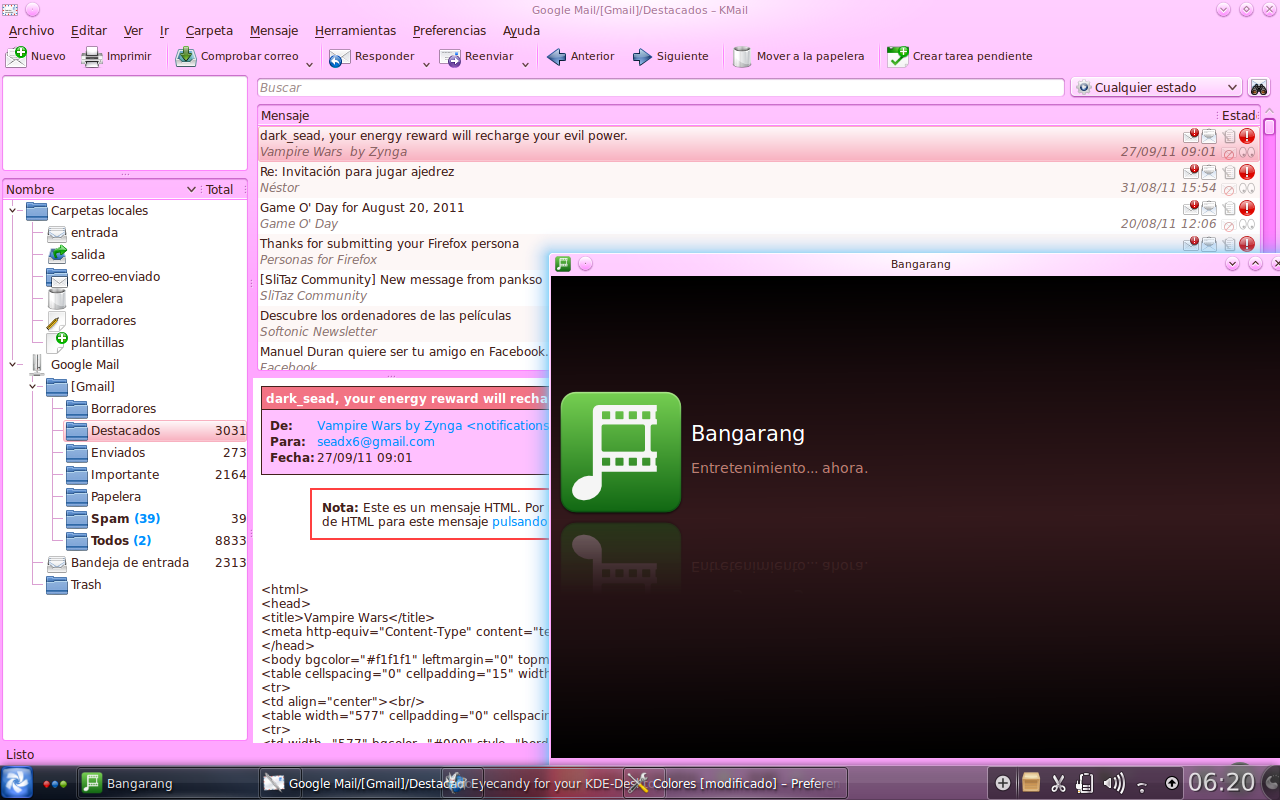1280x800 pixels.
Task: Click the message list scrollbar handle
Action: (1270, 128)
